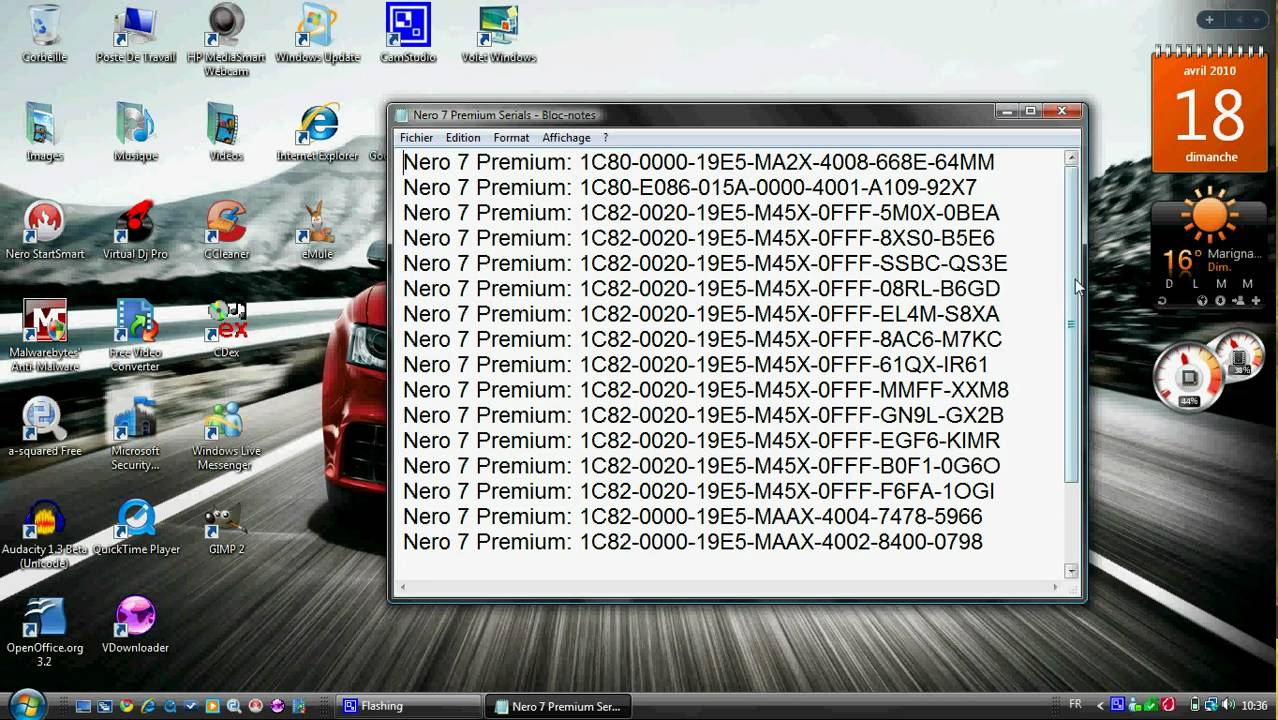Click the taskbar clock 10:36

tap(1254, 706)
